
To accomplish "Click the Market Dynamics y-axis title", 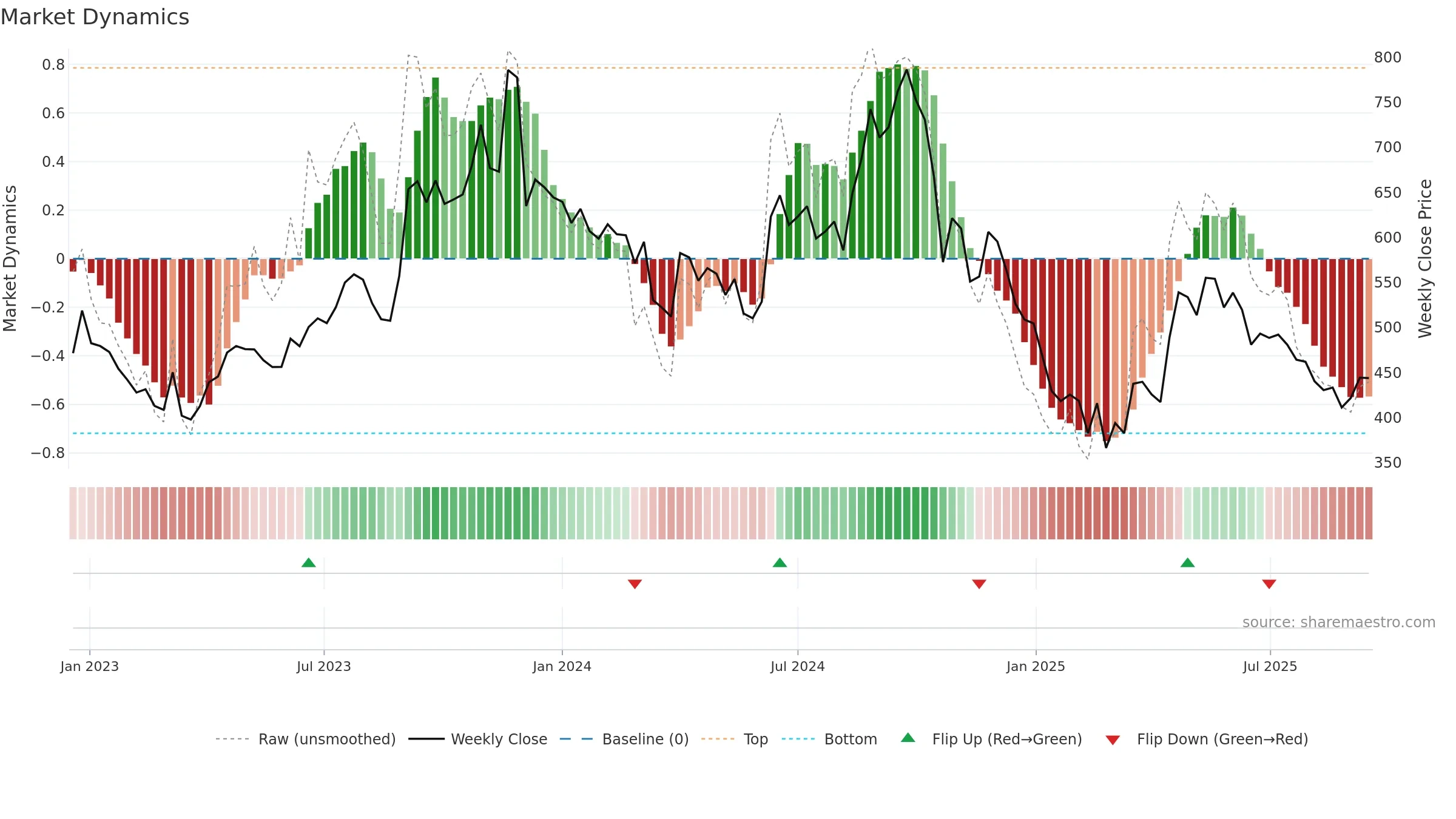I will click(10, 258).
